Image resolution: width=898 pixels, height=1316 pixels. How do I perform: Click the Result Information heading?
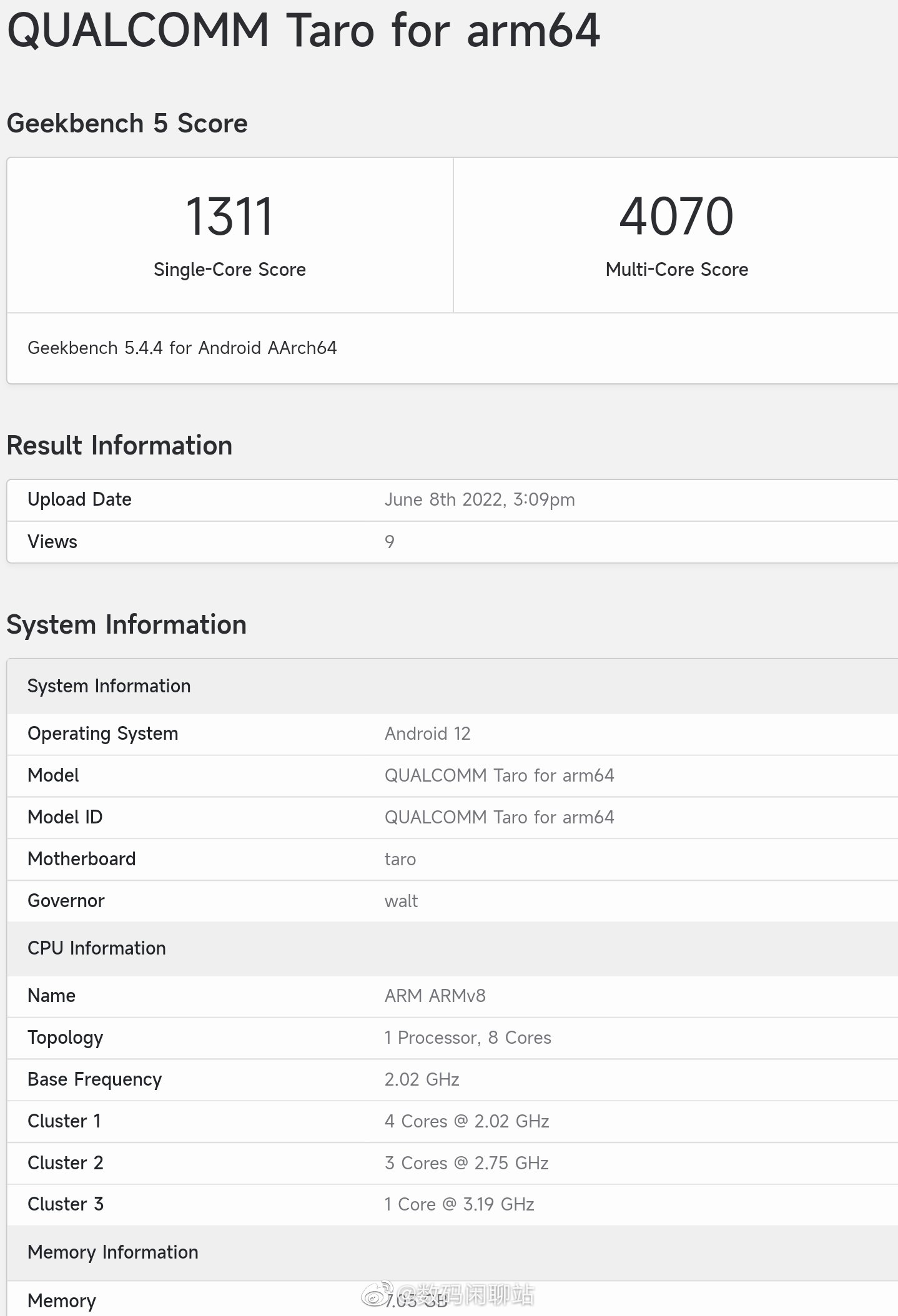[119, 446]
